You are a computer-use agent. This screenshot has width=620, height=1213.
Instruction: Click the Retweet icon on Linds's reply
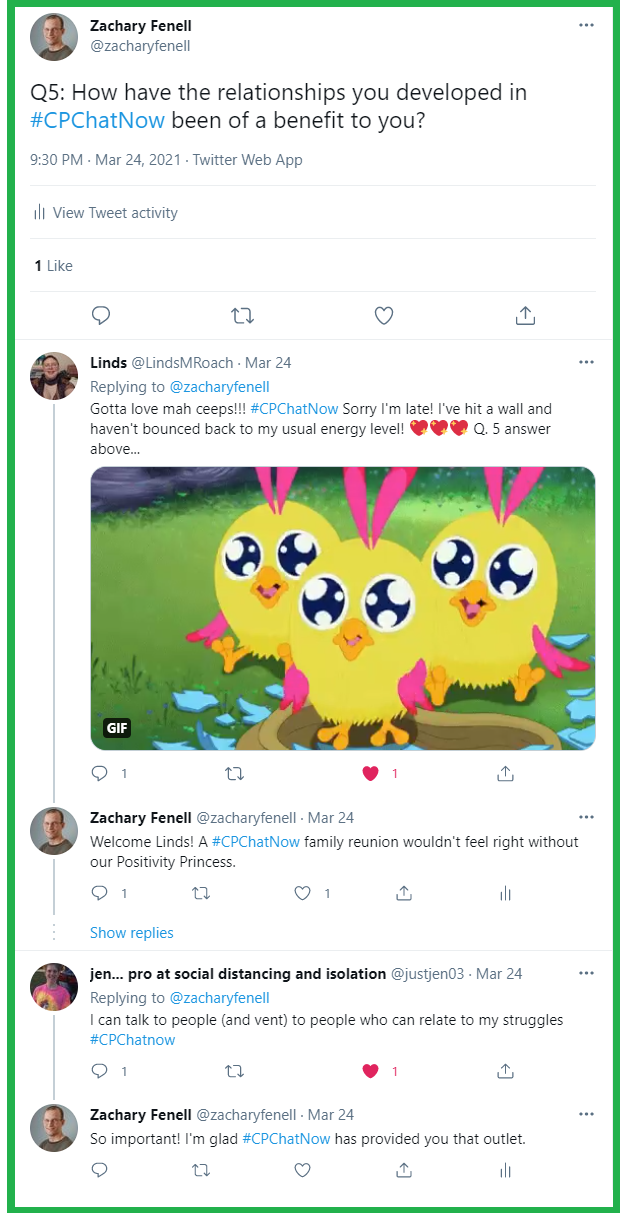pyautogui.click(x=234, y=772)
